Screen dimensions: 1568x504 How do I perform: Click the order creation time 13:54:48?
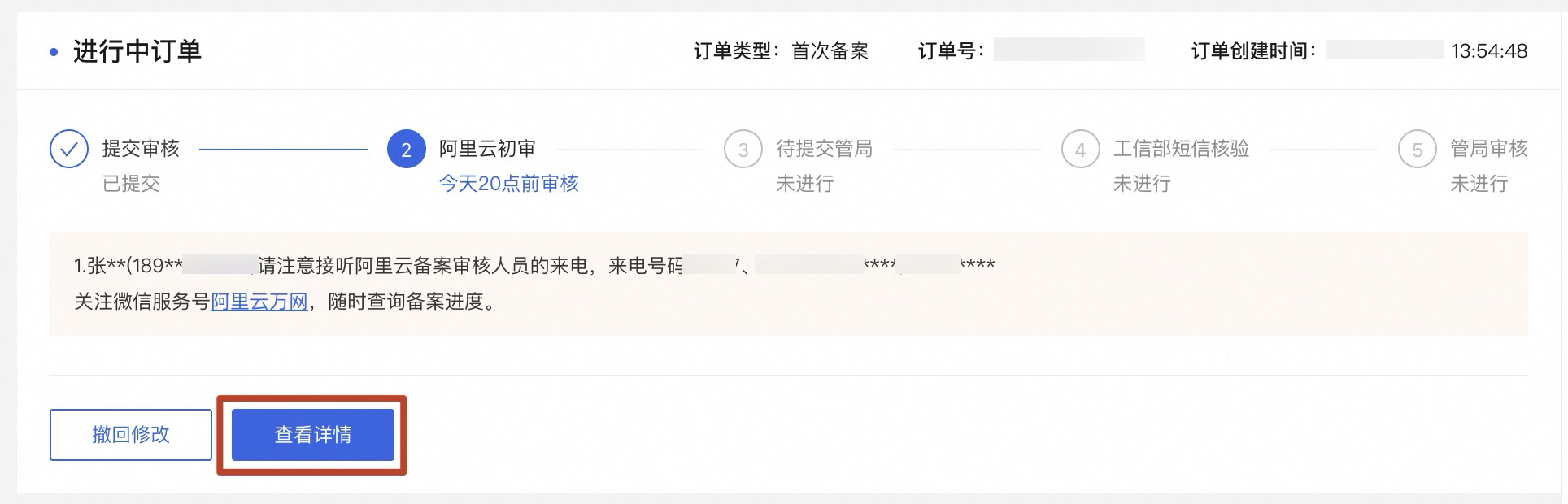[x=1489, y=51]
